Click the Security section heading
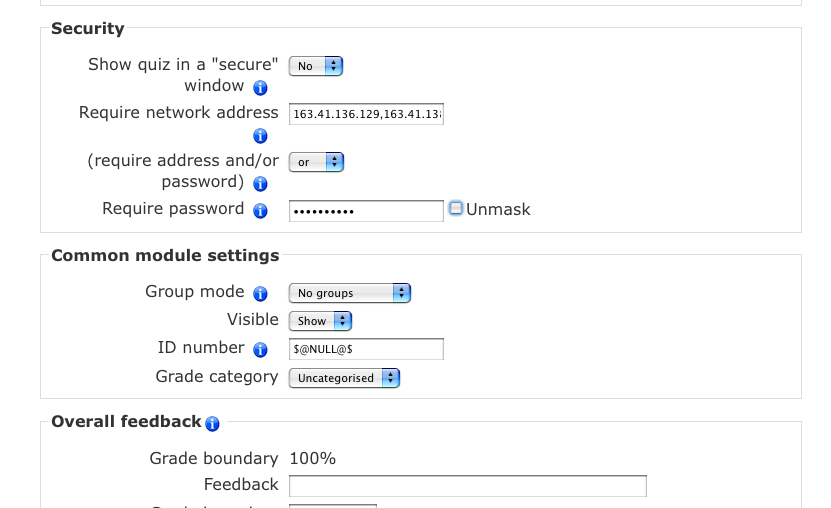 (88, 28)
